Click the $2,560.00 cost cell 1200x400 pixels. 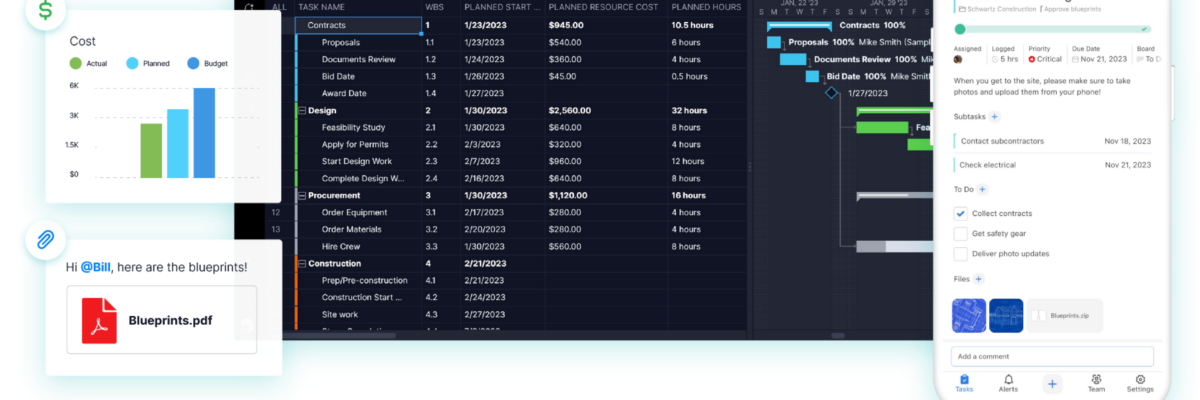(x=606, y=110)
